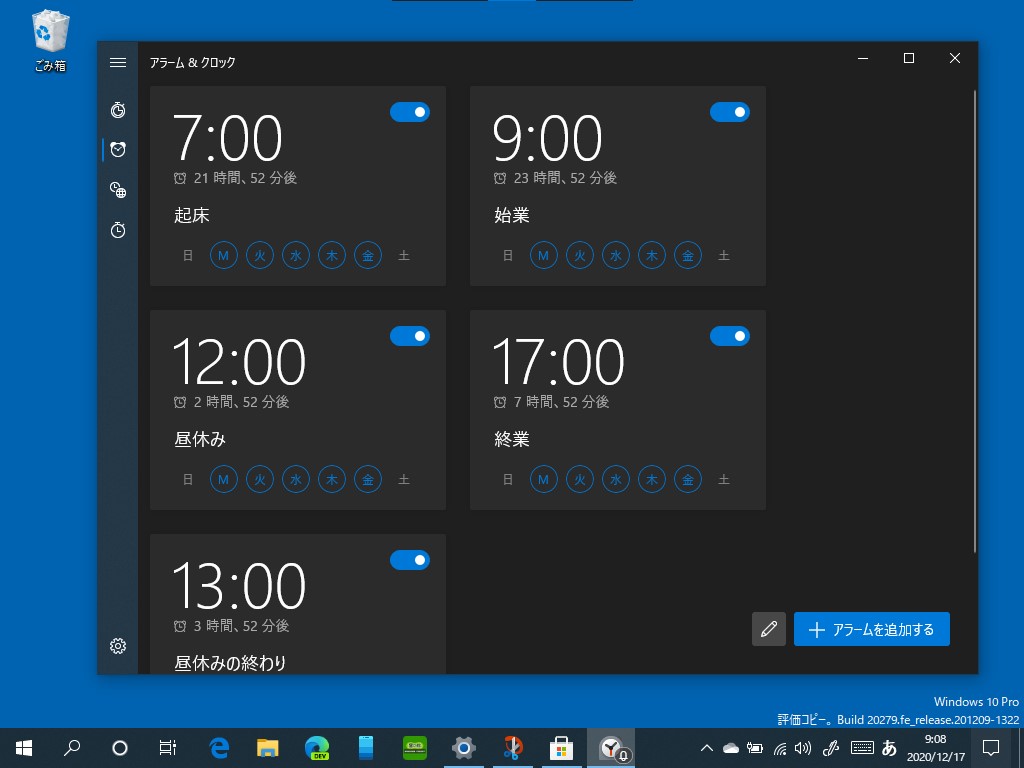Open the Stopwatch section in the sidebar
The height and width of the screenshot is (768, 1024).
[118, 230]
